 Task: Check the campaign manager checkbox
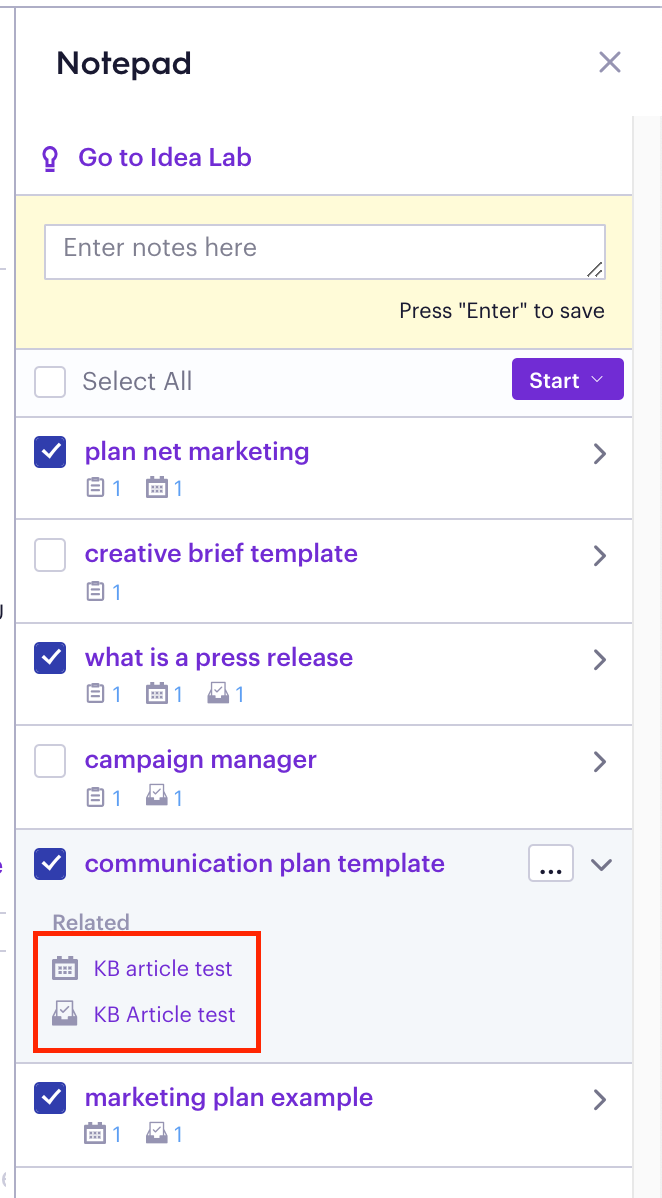coord(50,761)
